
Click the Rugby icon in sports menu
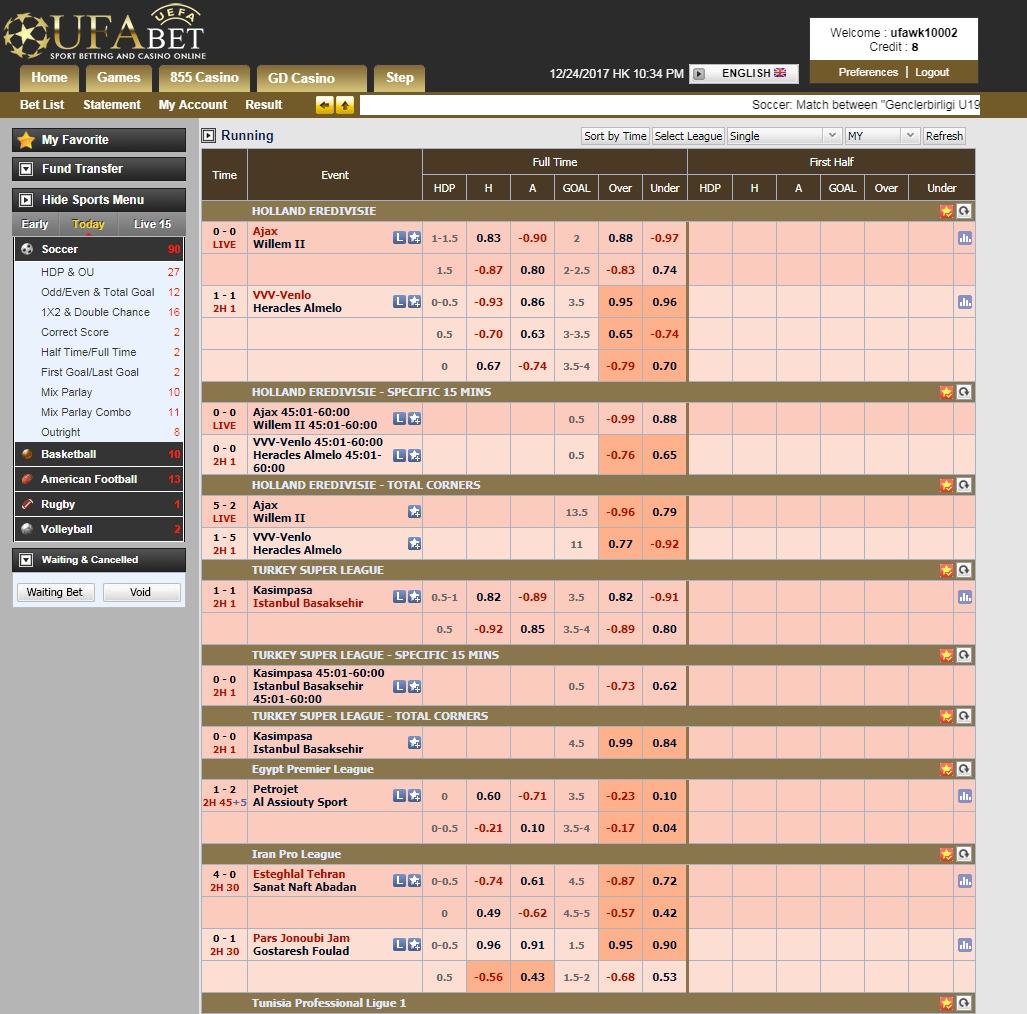pyautogui.click(x=27, y=504)
